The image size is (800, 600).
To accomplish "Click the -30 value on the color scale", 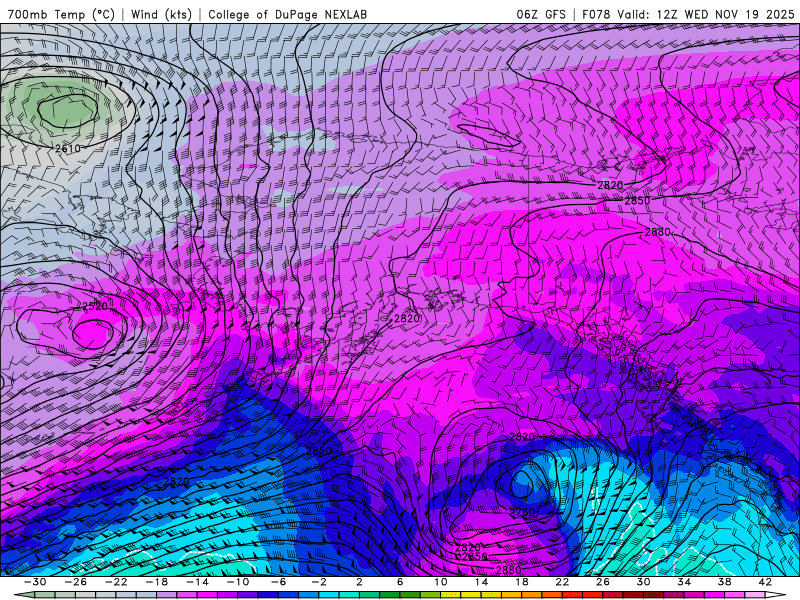I will point(35,582).
